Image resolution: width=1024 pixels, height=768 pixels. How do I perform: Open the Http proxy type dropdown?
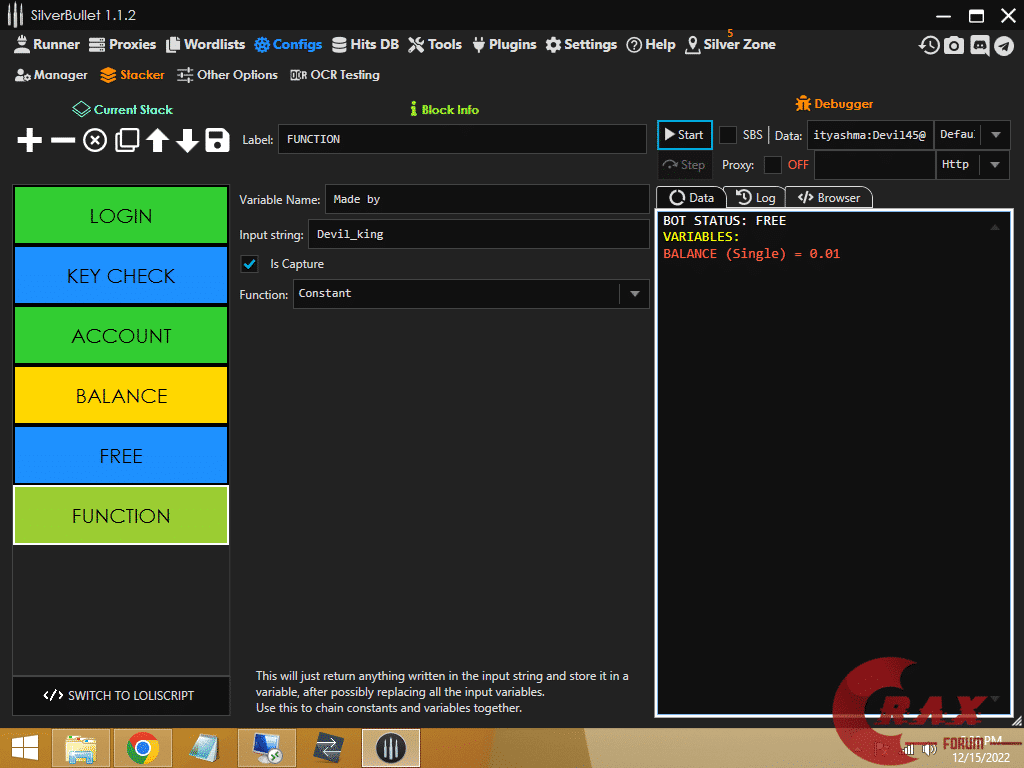(996, 165)
